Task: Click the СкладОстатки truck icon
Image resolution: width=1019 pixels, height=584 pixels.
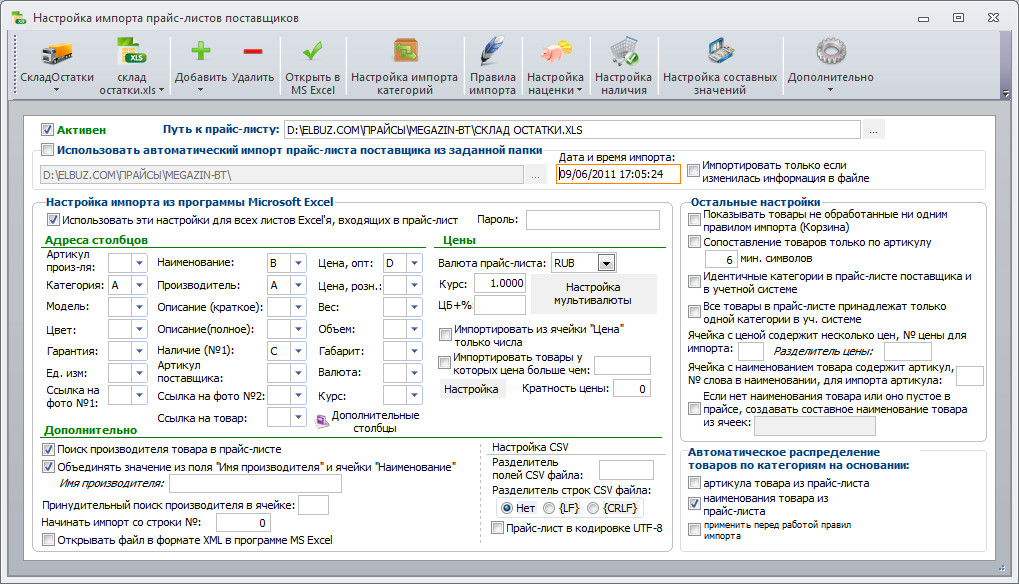Action: pos(57,53)
